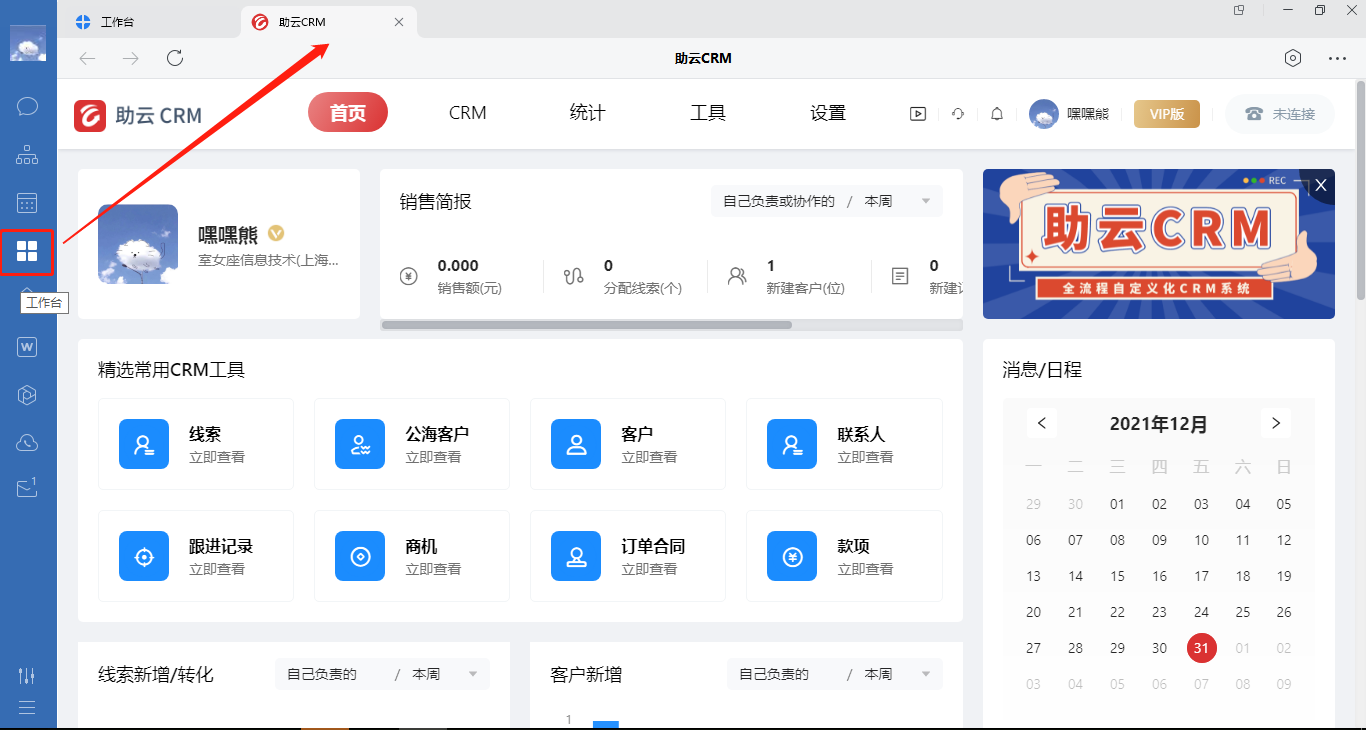Open the 公海客户 tool icon
Image resolution: width=1366 pixels, height=730 pixels.
(360, 444)
